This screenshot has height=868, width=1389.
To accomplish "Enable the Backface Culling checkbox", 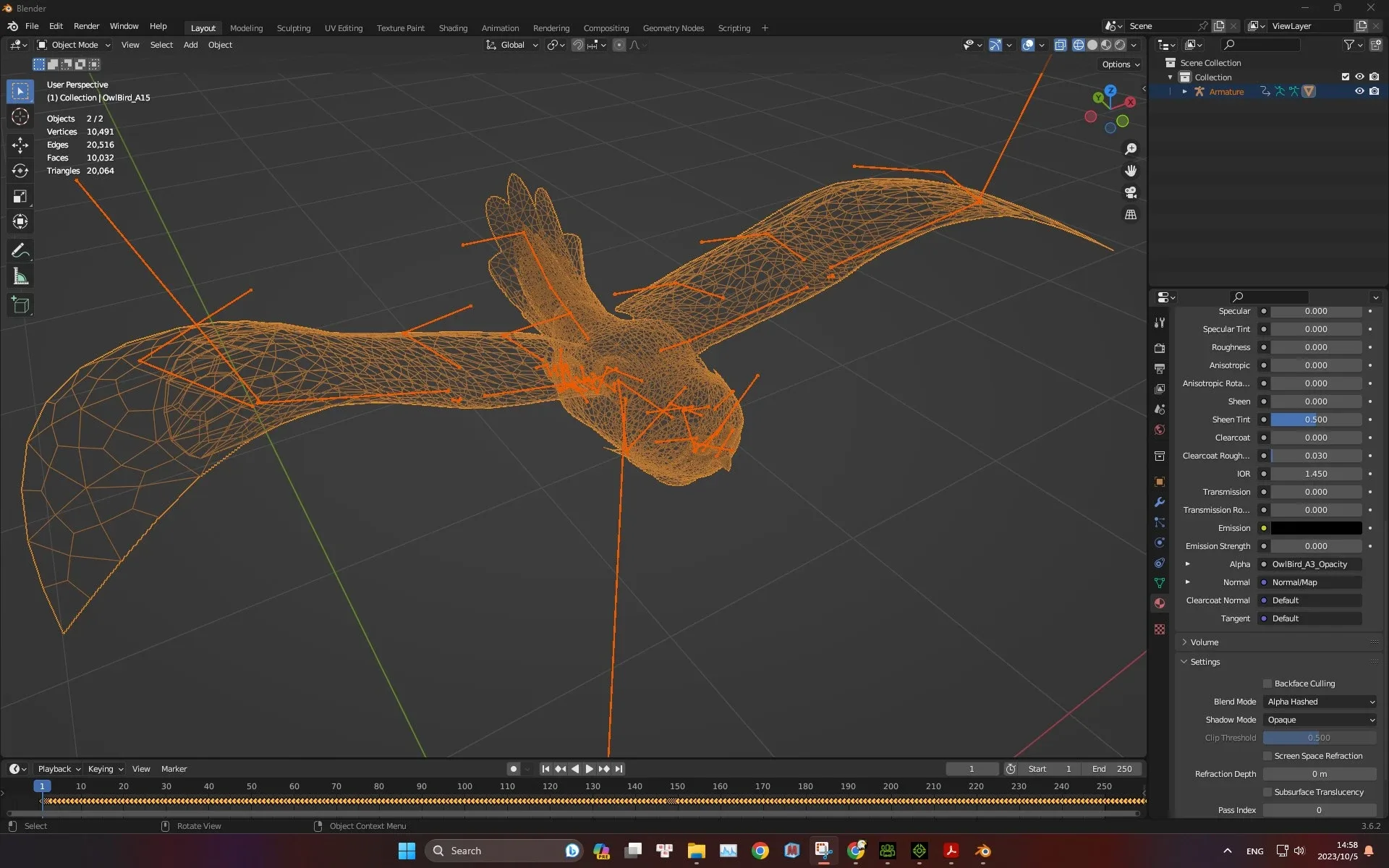I will click(x=1267, y=684).
